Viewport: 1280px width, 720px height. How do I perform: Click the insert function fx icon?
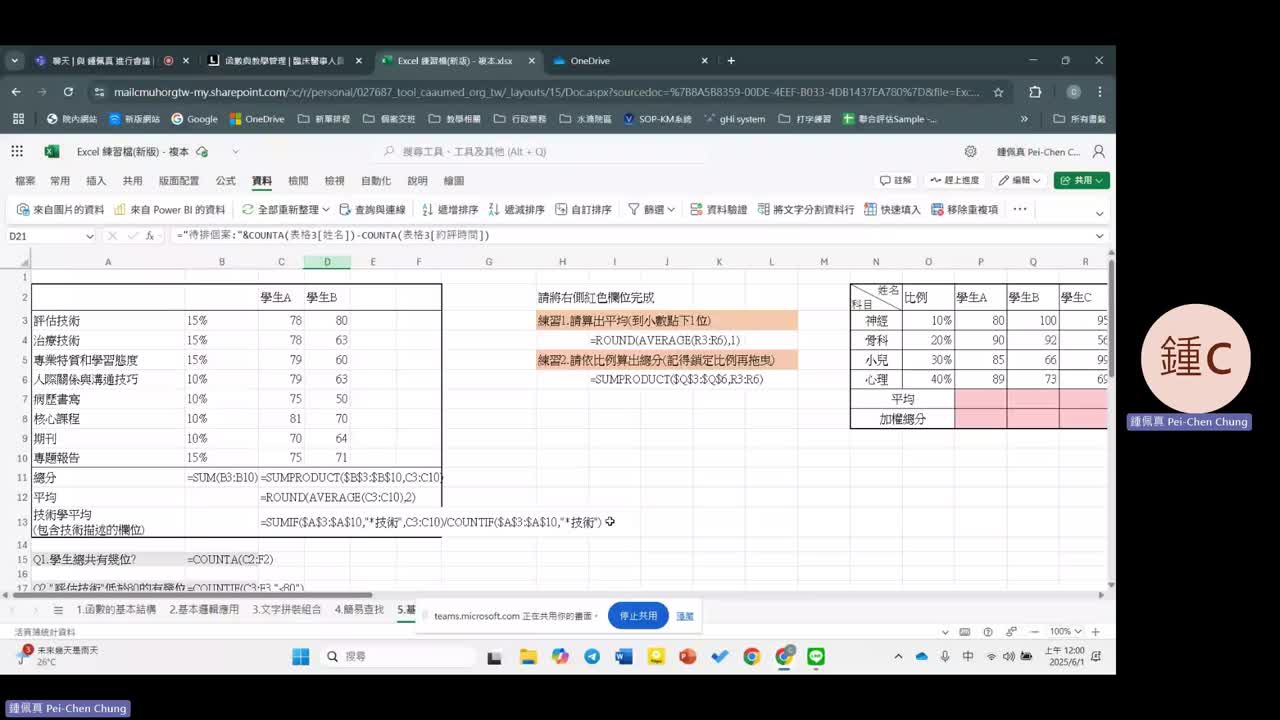150,236
